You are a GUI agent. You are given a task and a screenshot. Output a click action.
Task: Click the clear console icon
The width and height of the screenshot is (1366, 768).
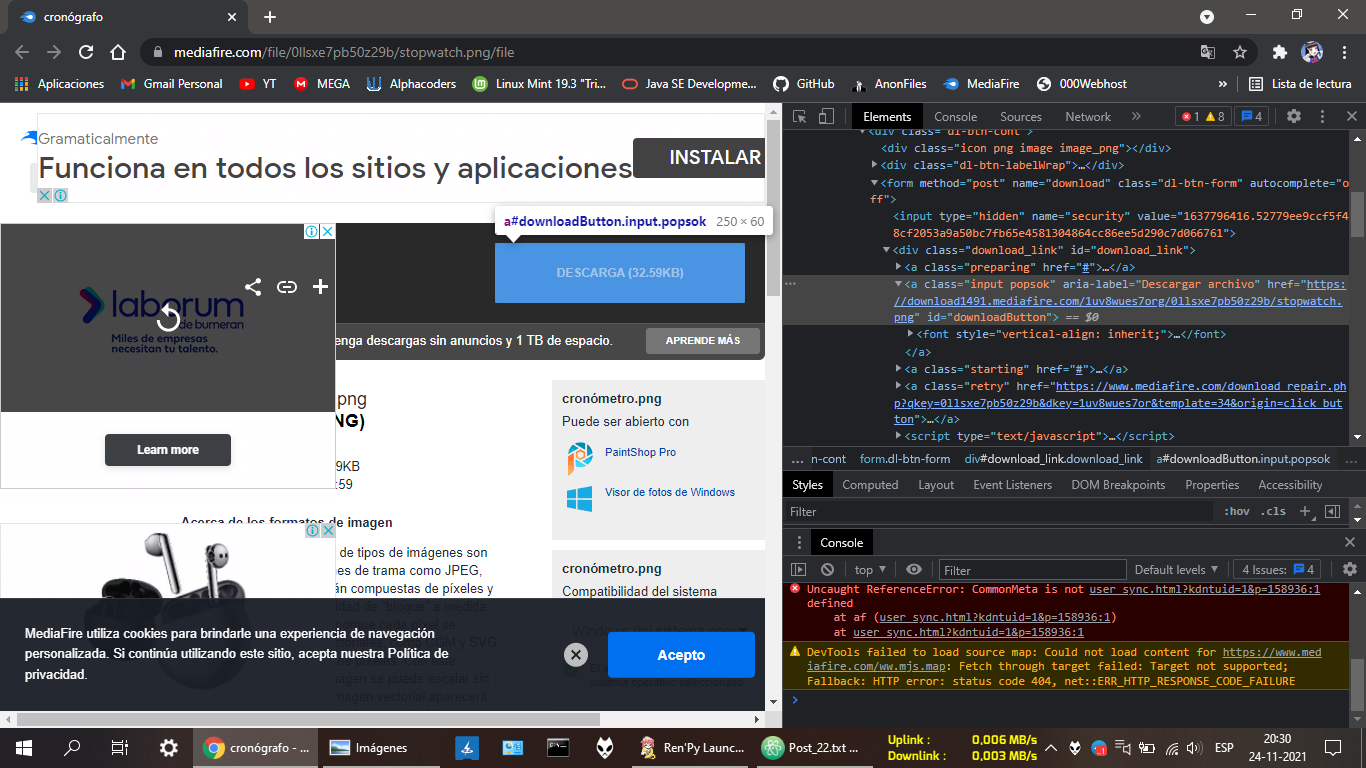[827, 569]
